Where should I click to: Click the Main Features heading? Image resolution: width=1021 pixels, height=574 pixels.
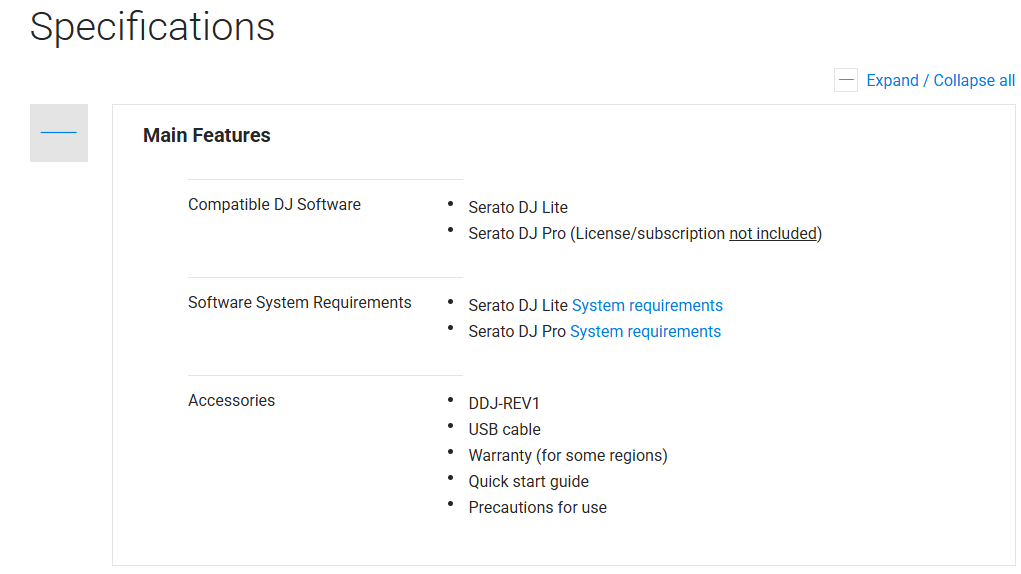click(207, 136)
